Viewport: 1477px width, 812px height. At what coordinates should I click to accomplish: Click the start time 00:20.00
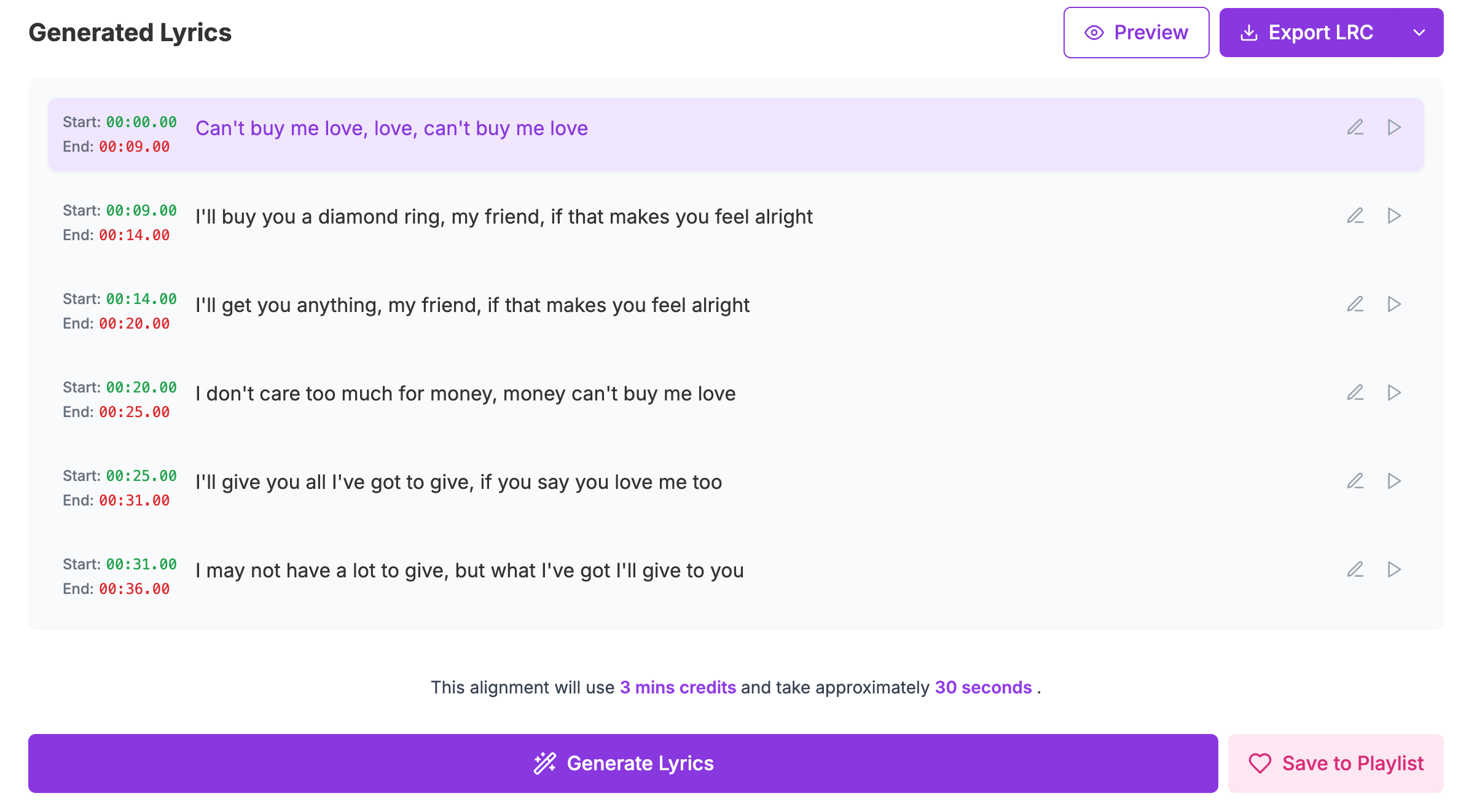141,388
